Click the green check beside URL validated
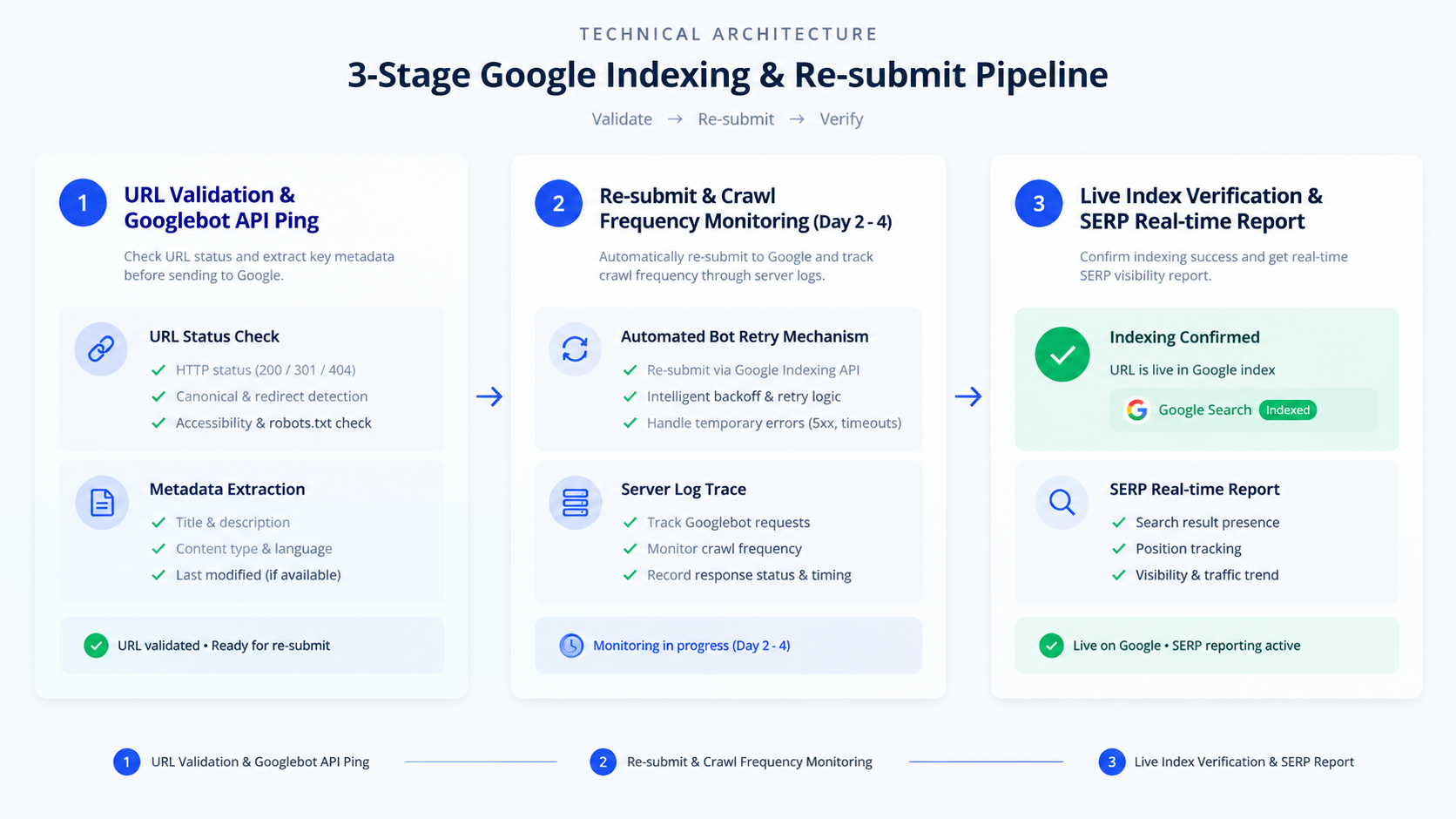This screenshot has width=1456, height=819. [96, 646]
